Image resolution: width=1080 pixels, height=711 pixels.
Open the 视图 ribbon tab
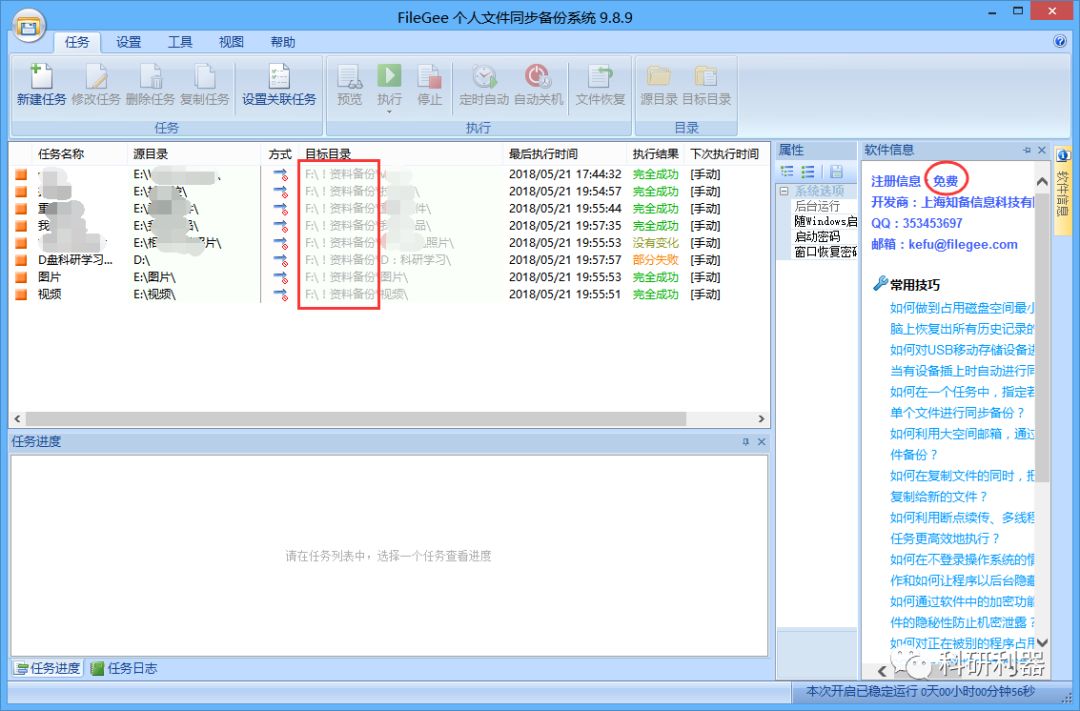231,42
